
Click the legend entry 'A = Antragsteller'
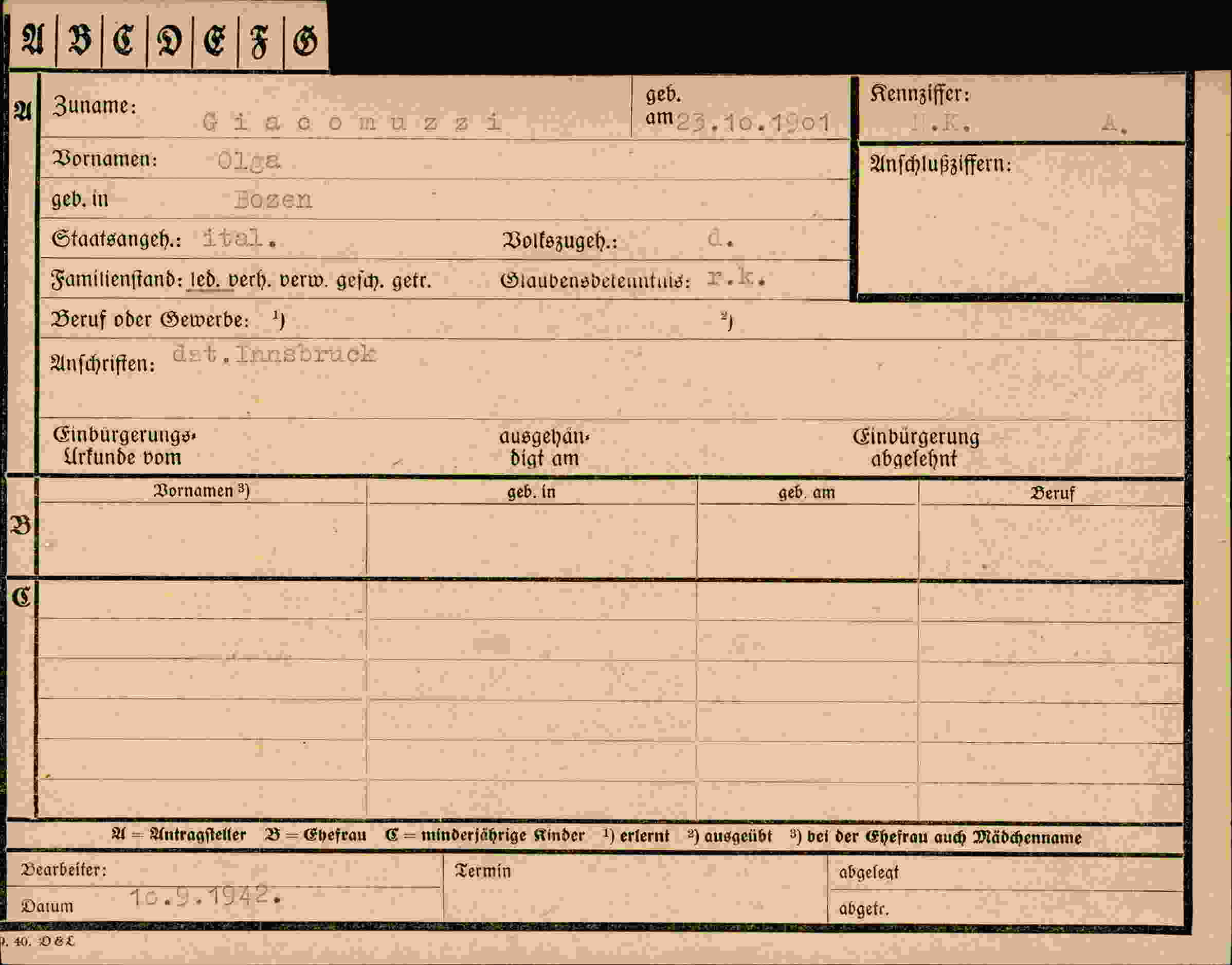coord(178,835)
